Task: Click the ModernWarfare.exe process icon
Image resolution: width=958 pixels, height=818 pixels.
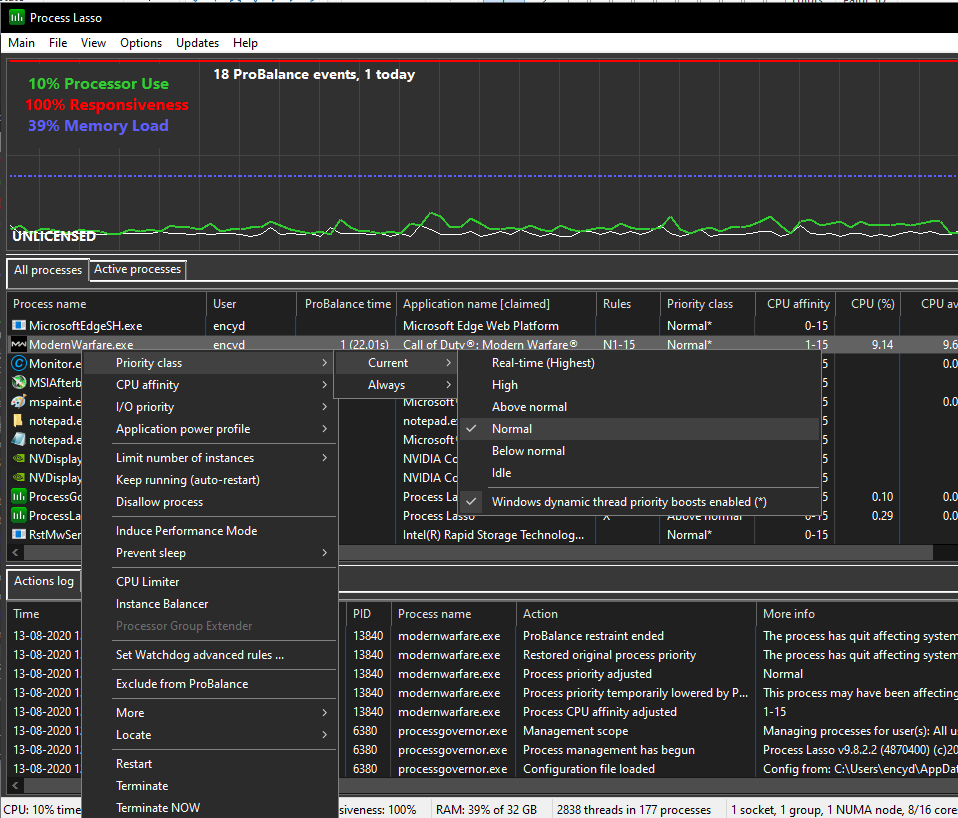Action: tap(19, 345)
